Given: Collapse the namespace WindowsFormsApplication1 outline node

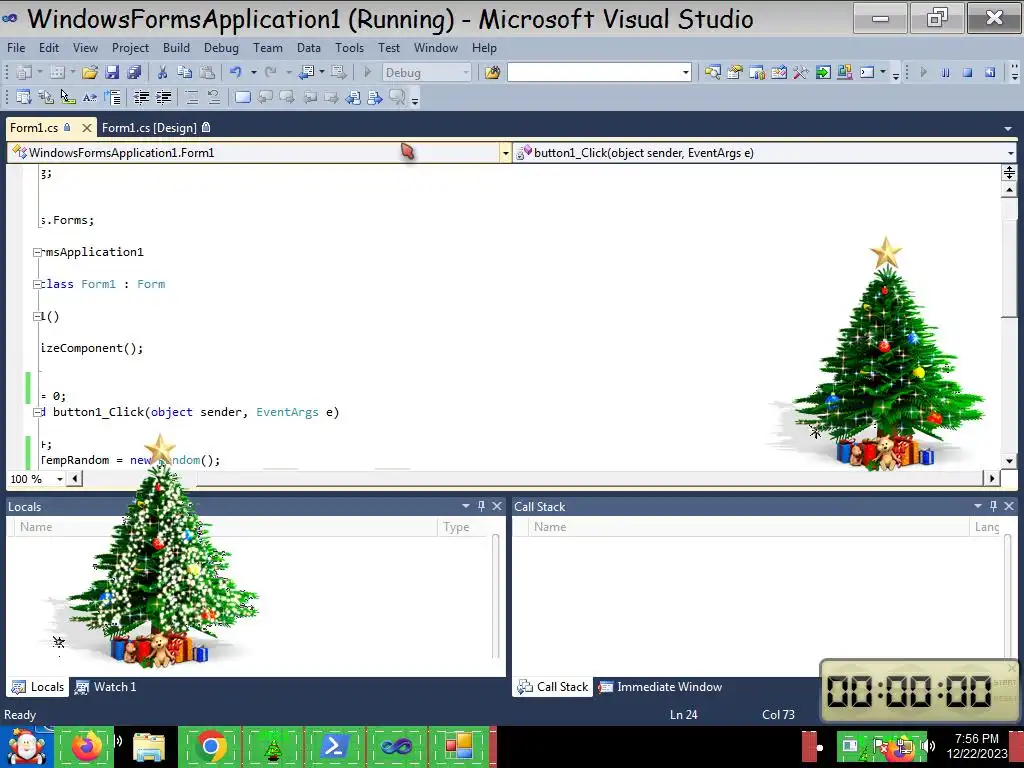Looking at the screenshot, I should click(x=37, y=252).
